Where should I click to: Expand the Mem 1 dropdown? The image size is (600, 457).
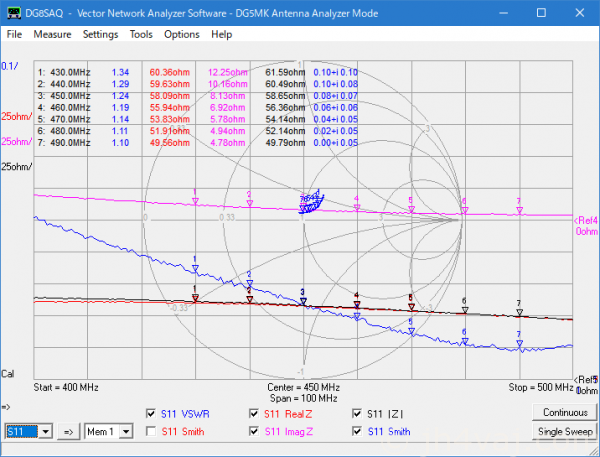125,432
